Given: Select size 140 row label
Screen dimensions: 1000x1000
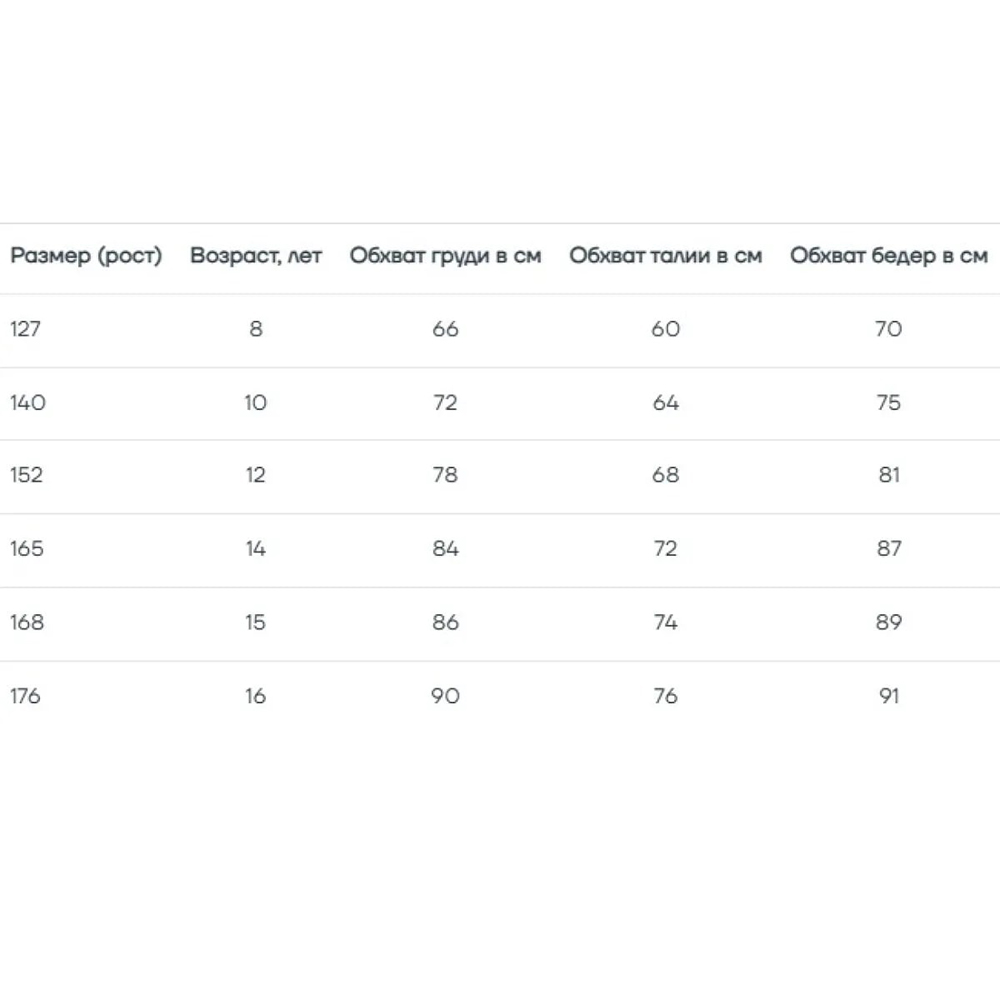Looking at the screenshot, I should (28, 402).
